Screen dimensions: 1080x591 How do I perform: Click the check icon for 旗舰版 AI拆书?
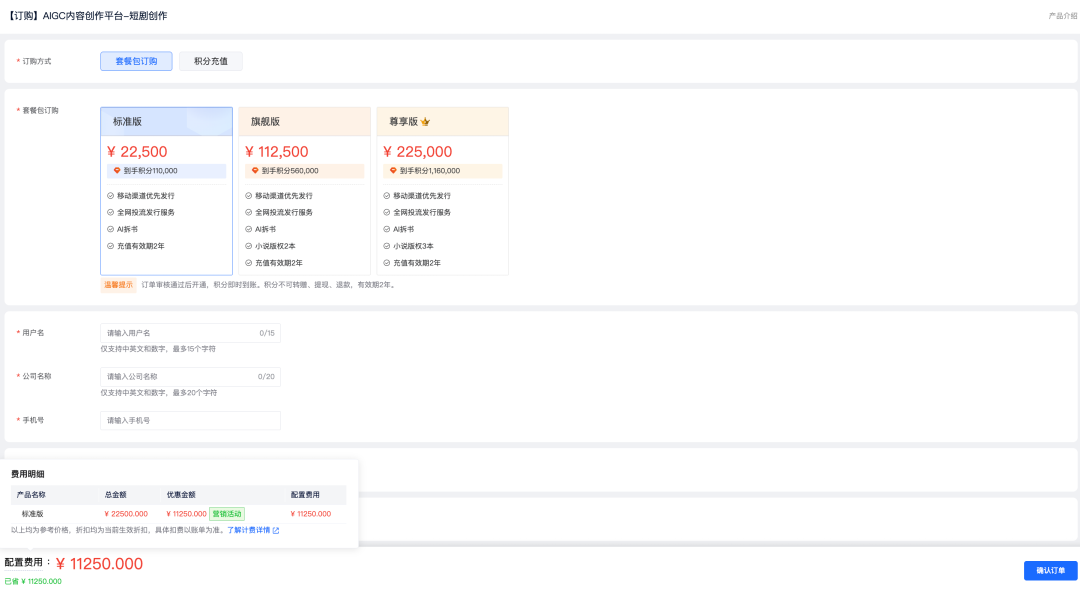[249, 229]
